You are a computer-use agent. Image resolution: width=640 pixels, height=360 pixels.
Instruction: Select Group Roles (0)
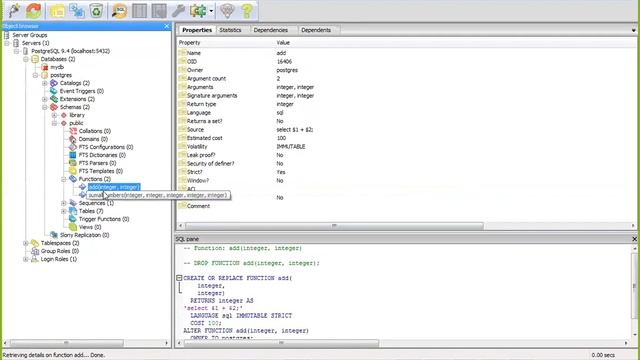tap(60, 251)
